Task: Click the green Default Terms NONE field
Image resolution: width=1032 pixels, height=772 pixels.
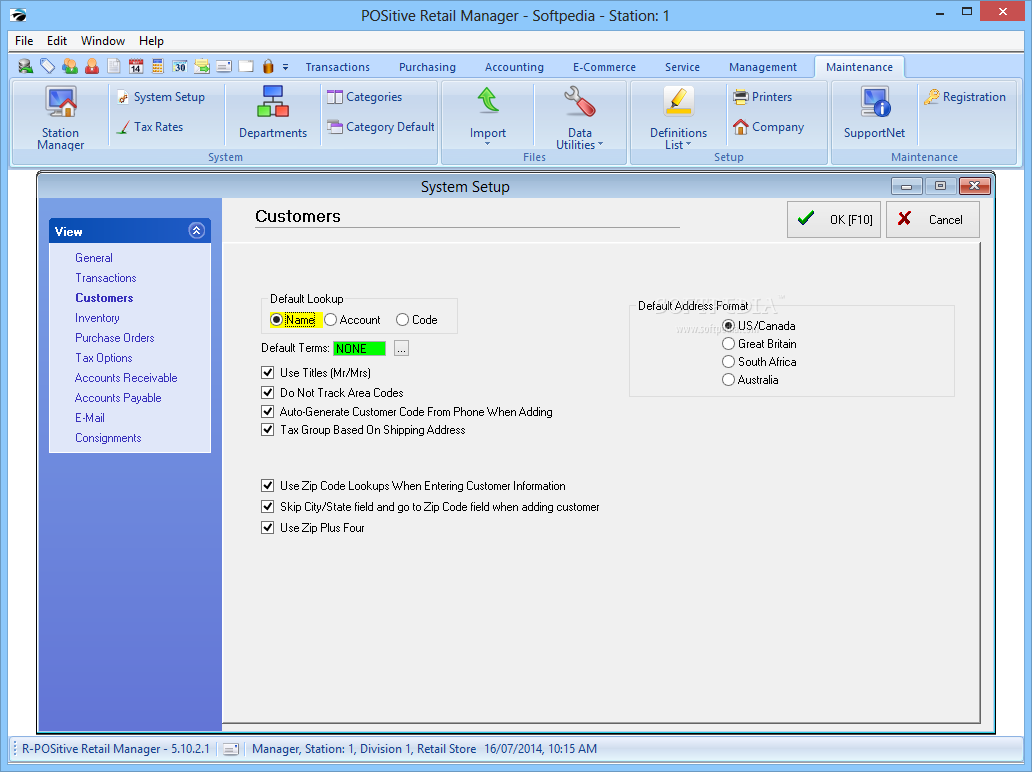Action: point(359,348)
